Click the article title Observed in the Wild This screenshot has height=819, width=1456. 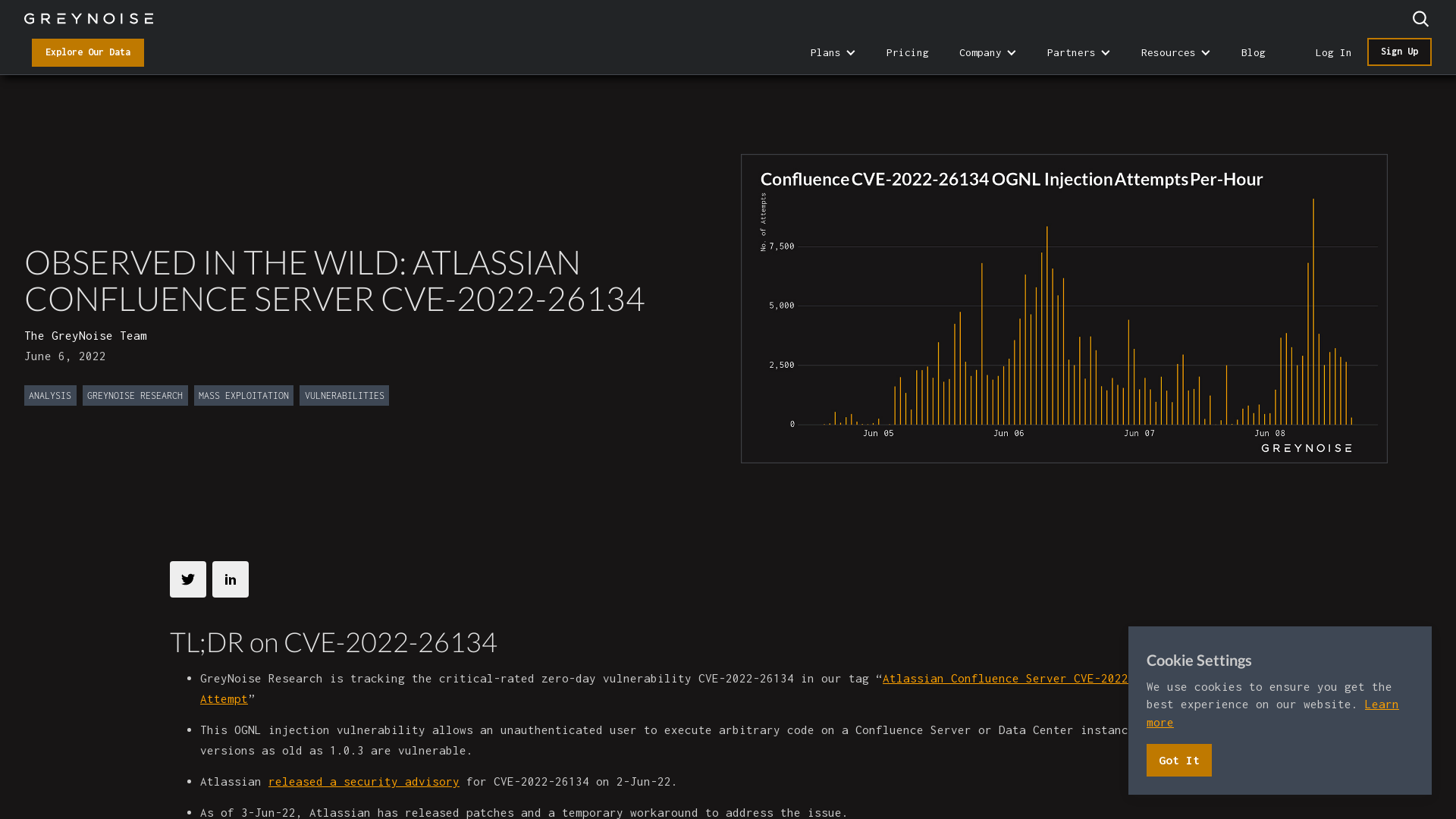334,281
